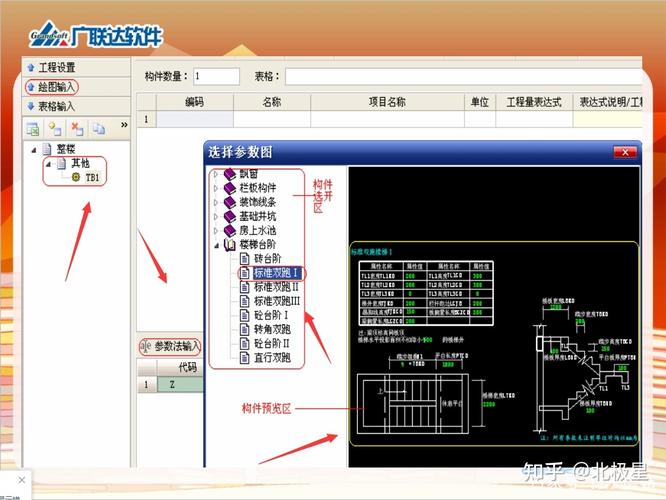Select 标准双跑Ⅱ in parameter list
Image resolution: width=666 pixels, height=500 pixels.
[276, 286]
